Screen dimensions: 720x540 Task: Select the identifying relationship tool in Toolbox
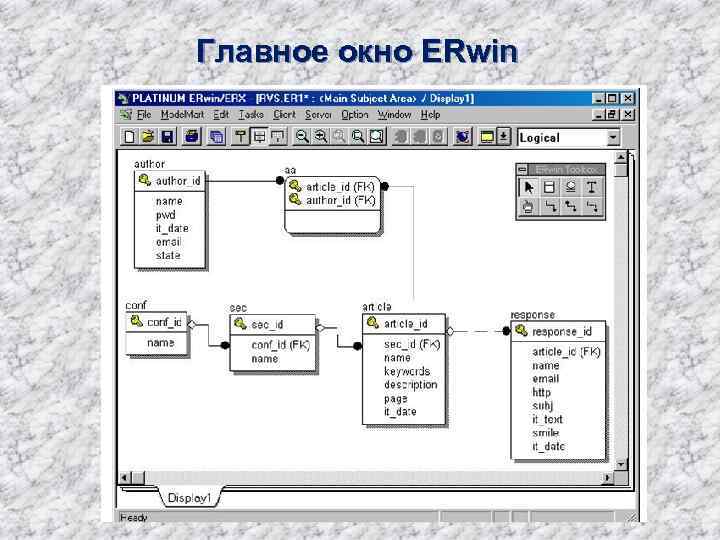click(x=549, y=207)
